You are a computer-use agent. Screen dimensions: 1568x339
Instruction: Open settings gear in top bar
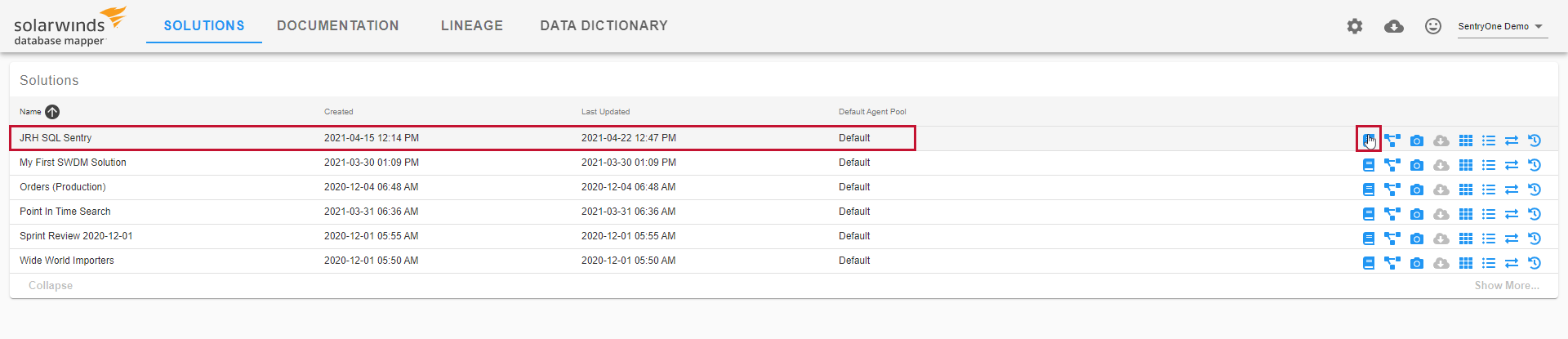[x=1355, y=26]
